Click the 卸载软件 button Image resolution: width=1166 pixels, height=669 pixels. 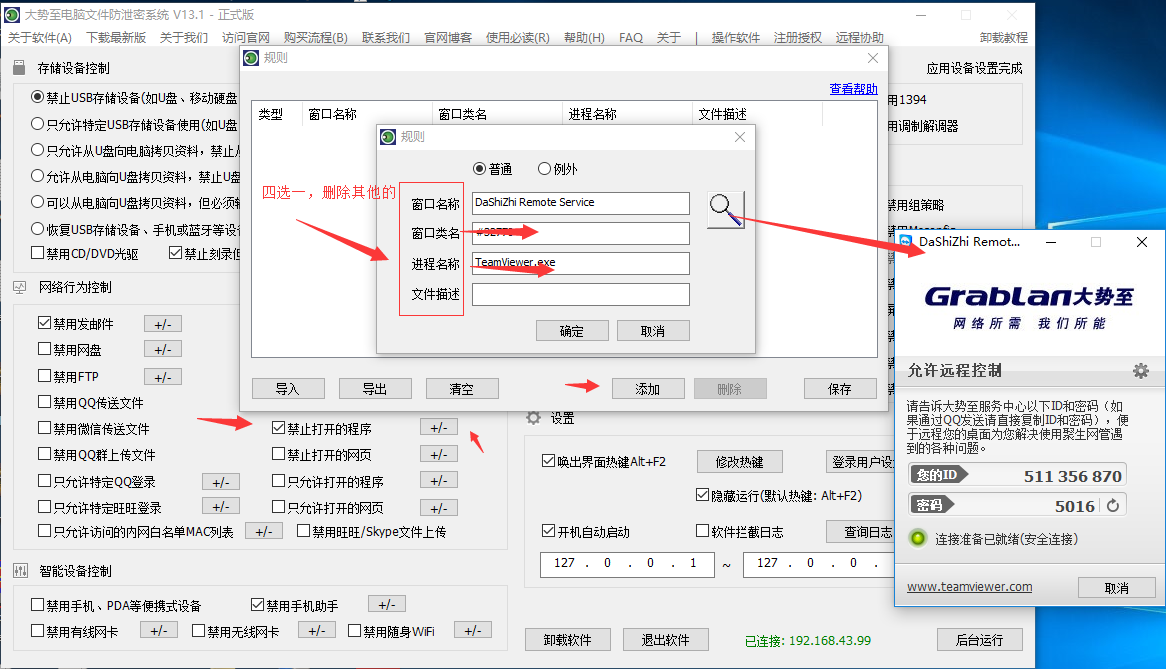[x=567, y=640]
